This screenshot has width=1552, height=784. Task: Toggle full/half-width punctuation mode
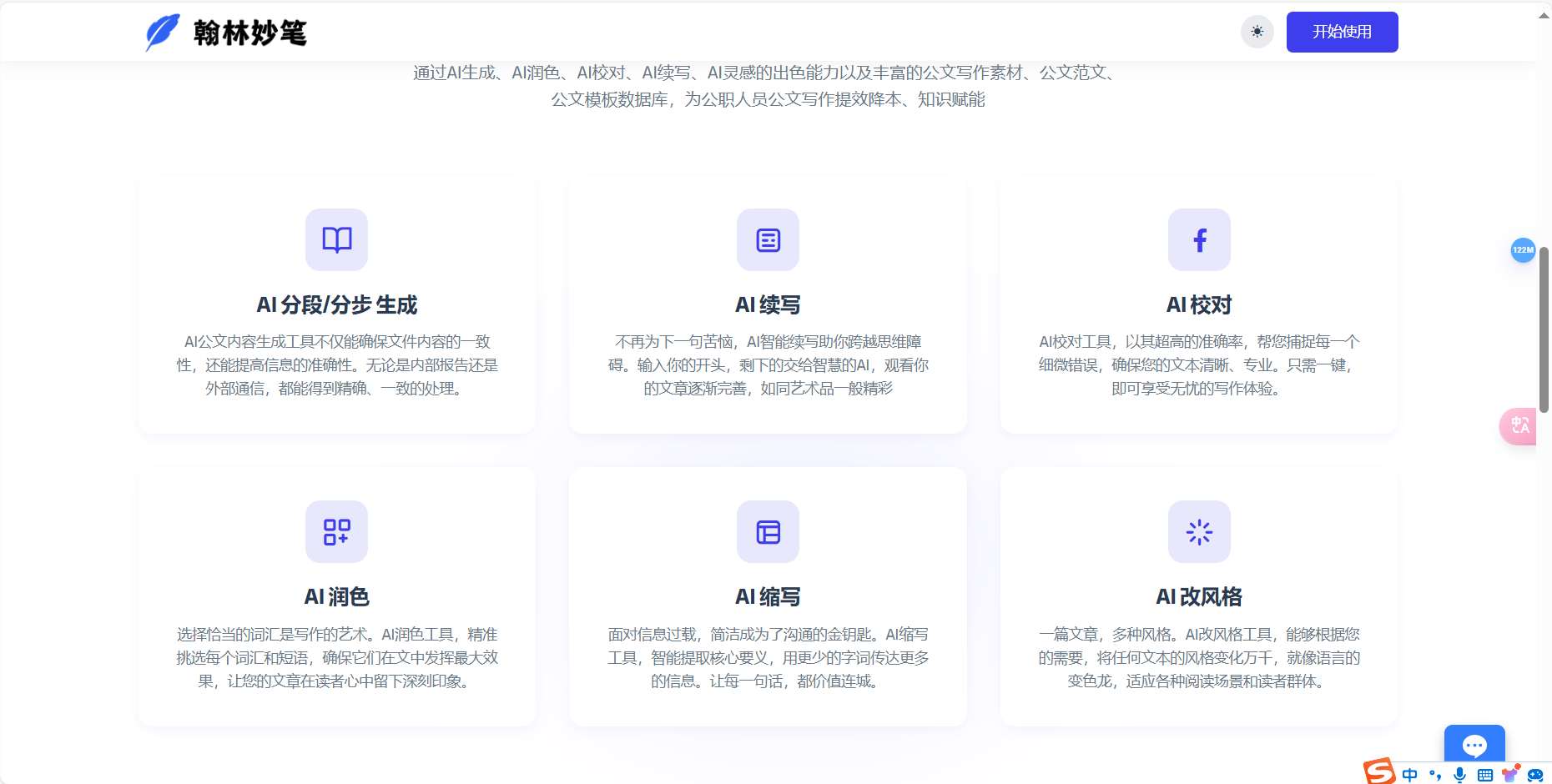pos(1434,774)
